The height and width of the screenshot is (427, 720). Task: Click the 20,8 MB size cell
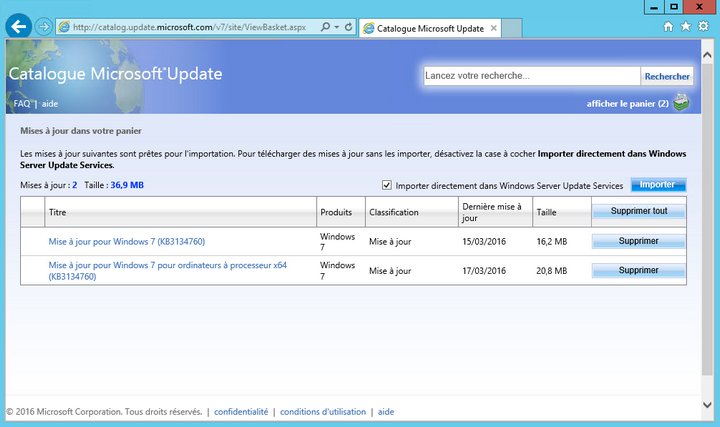tap(551, 271)
